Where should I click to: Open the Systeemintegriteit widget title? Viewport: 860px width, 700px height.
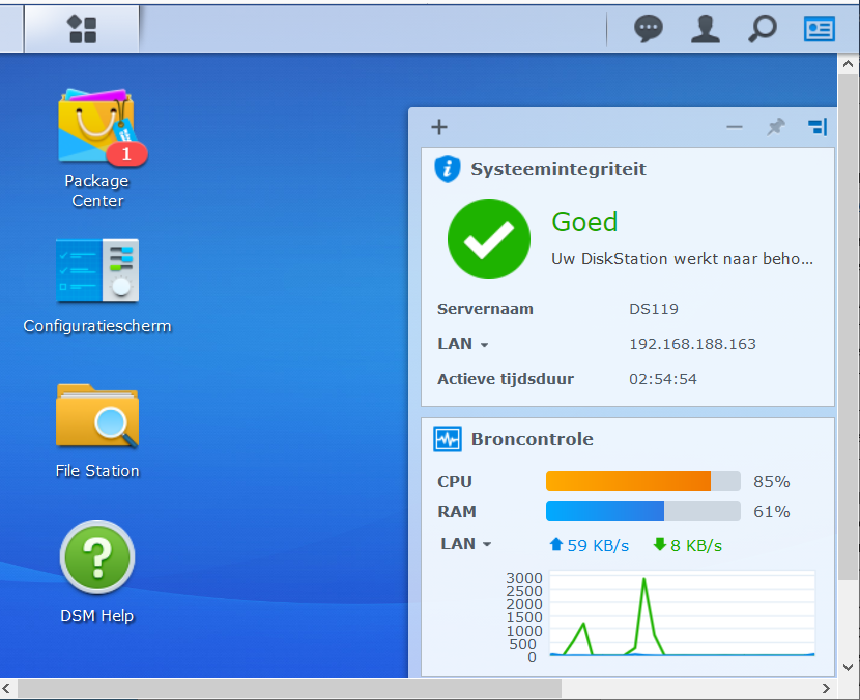pos(558,169)
